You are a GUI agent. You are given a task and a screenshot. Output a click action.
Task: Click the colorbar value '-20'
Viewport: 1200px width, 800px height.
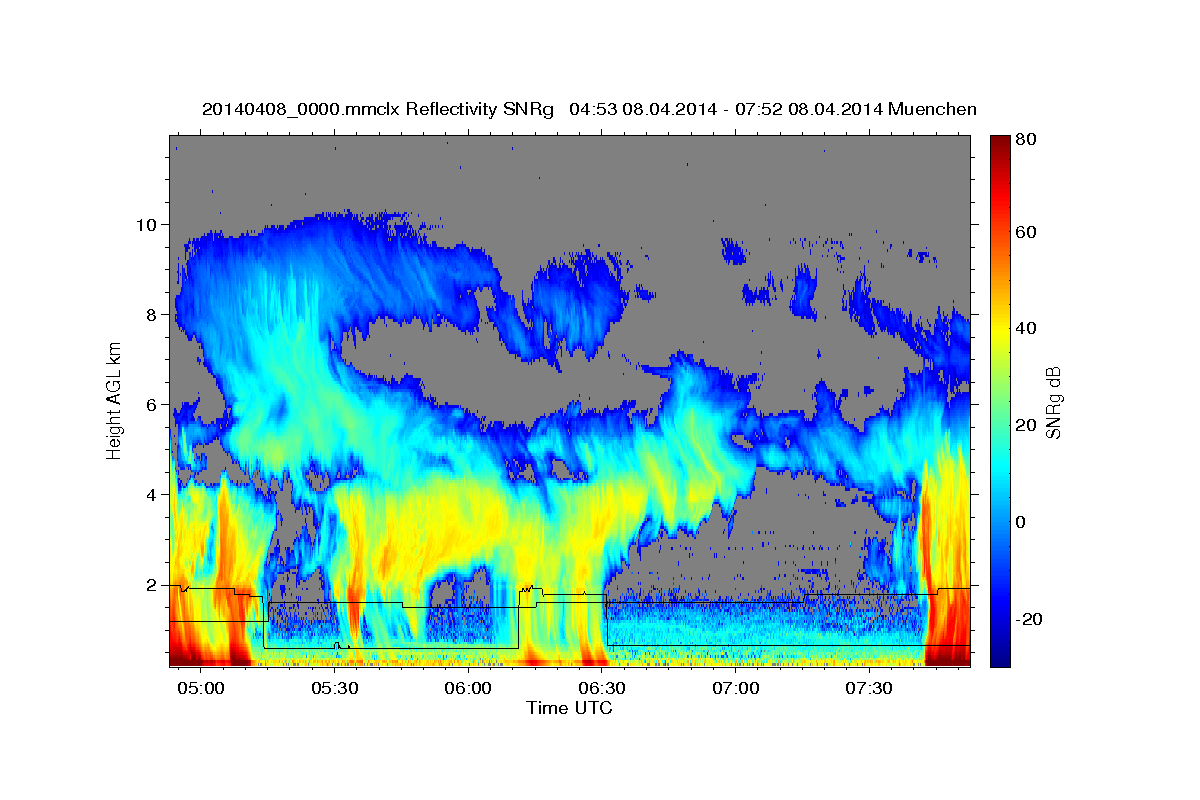click(x=1030, y=619)
